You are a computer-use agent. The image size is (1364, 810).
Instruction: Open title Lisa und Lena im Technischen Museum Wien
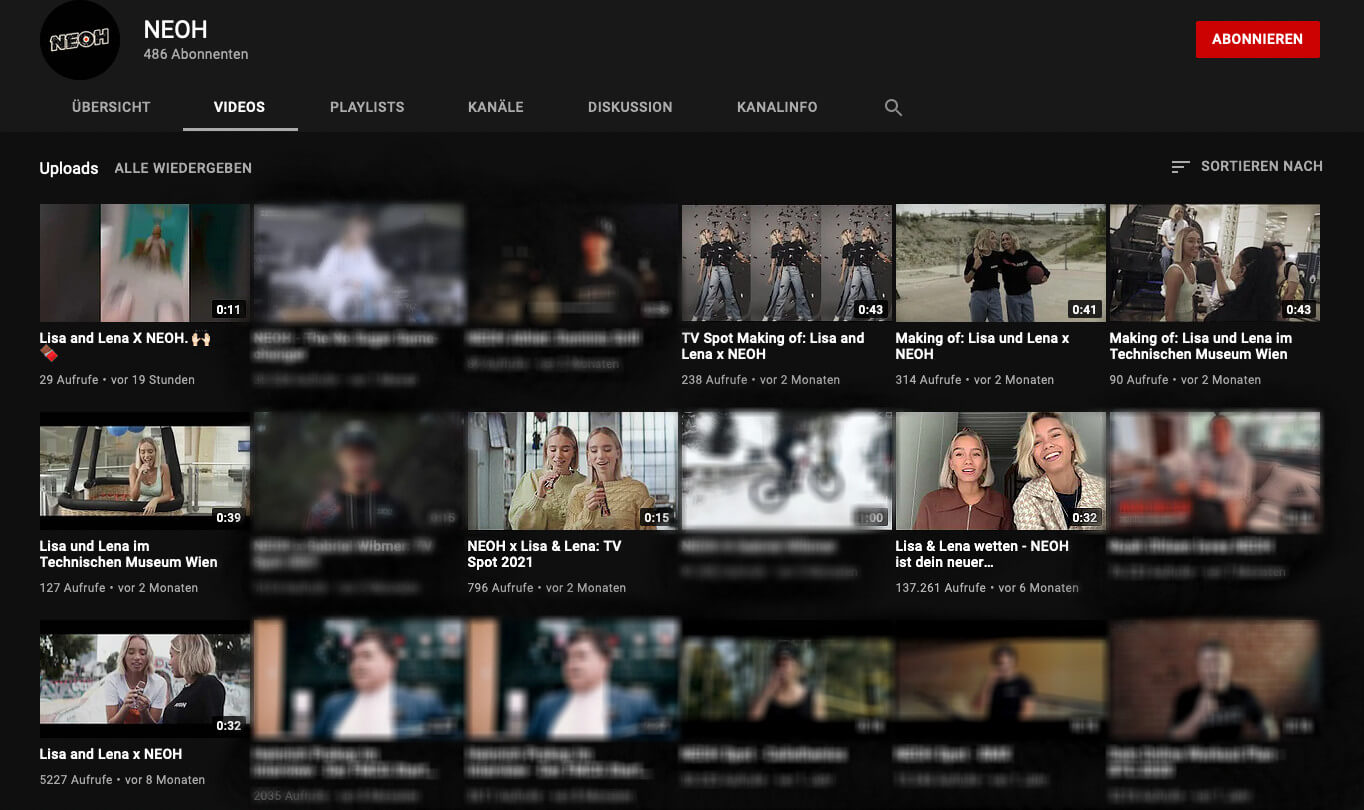128,554
